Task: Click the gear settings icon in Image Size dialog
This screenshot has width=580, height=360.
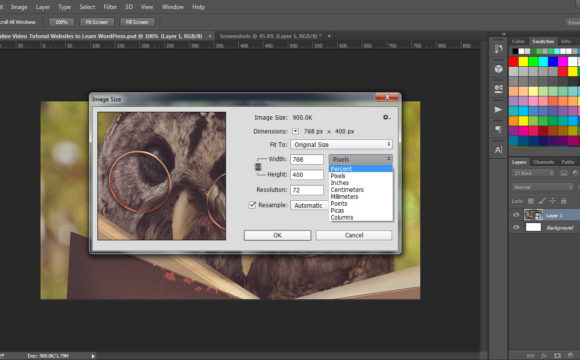Action: [x=386, y=117]
